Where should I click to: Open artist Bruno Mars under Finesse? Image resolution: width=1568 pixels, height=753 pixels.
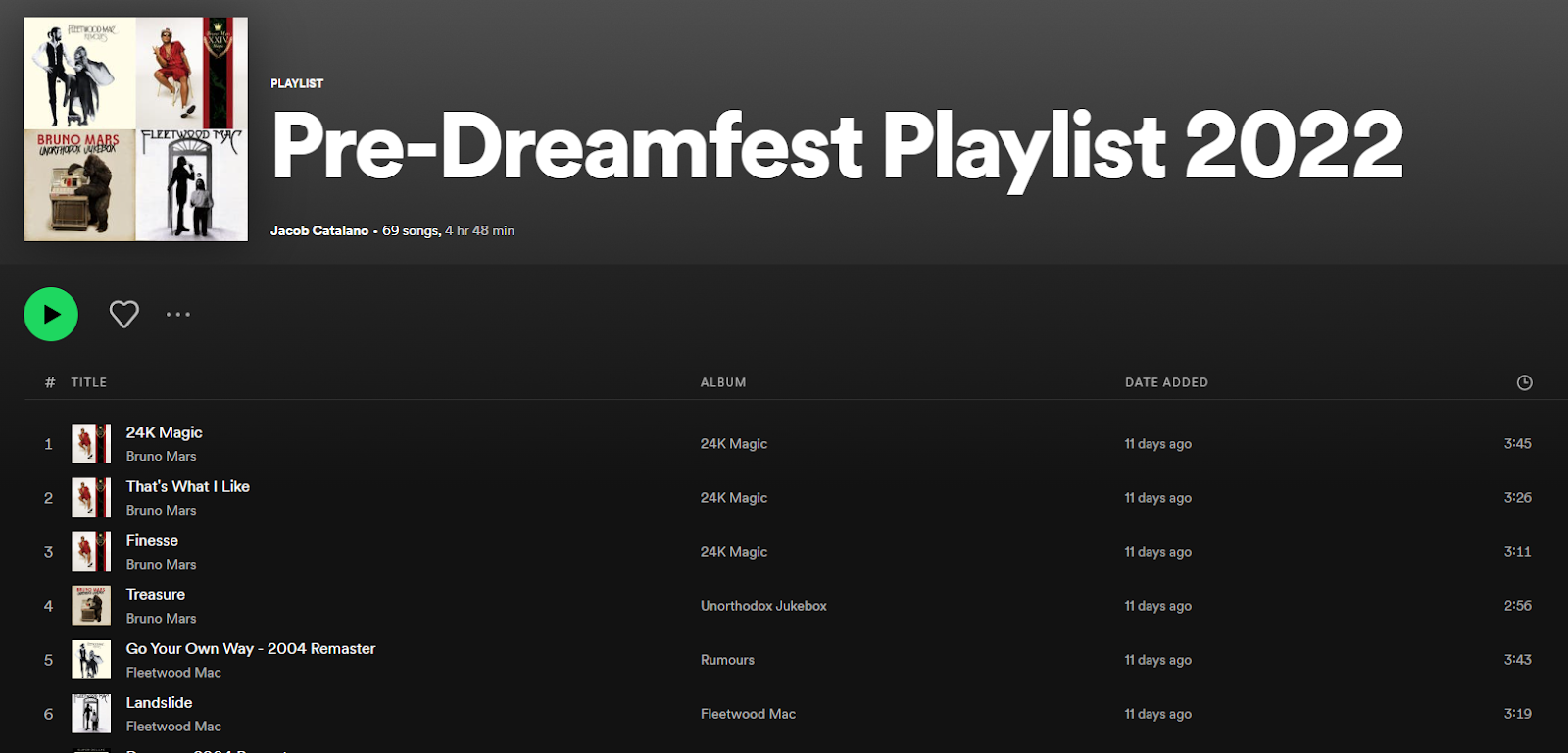(x=161, y=564)
